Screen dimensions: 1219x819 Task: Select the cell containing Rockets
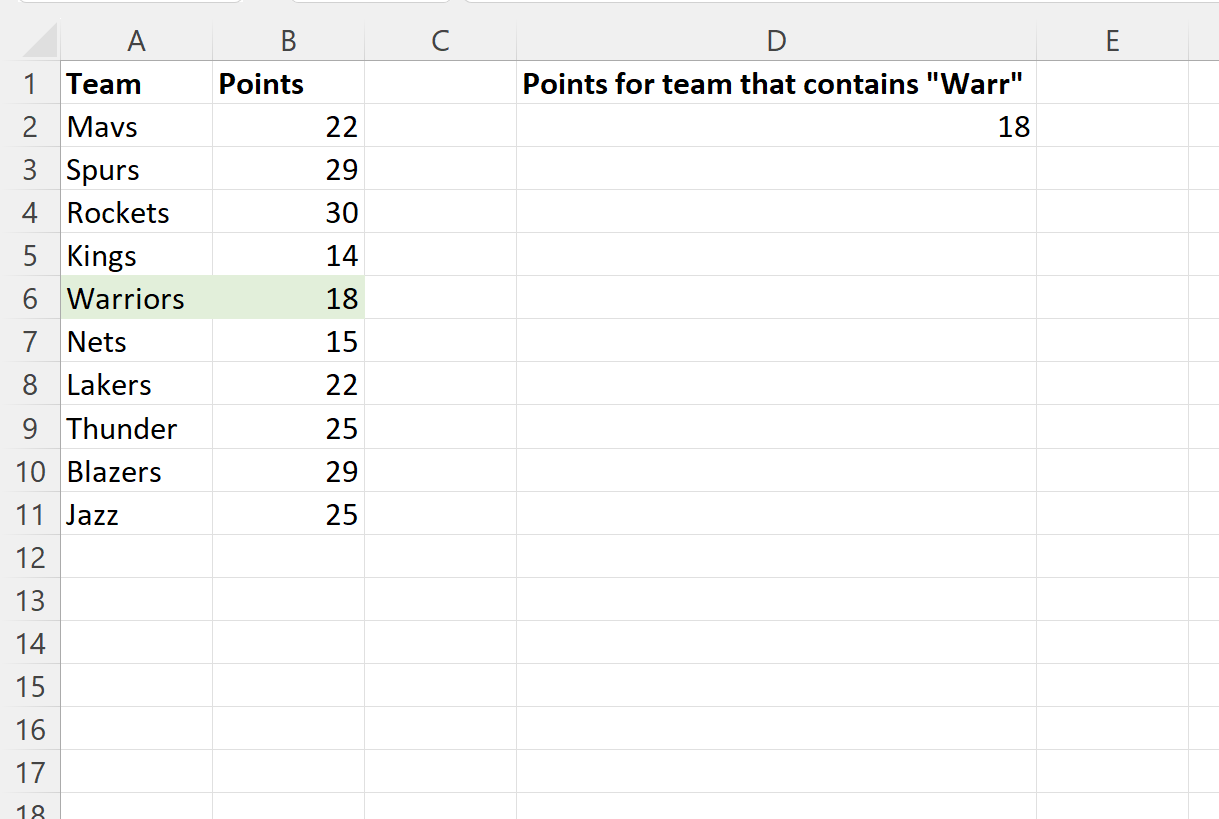click(136, 212)
